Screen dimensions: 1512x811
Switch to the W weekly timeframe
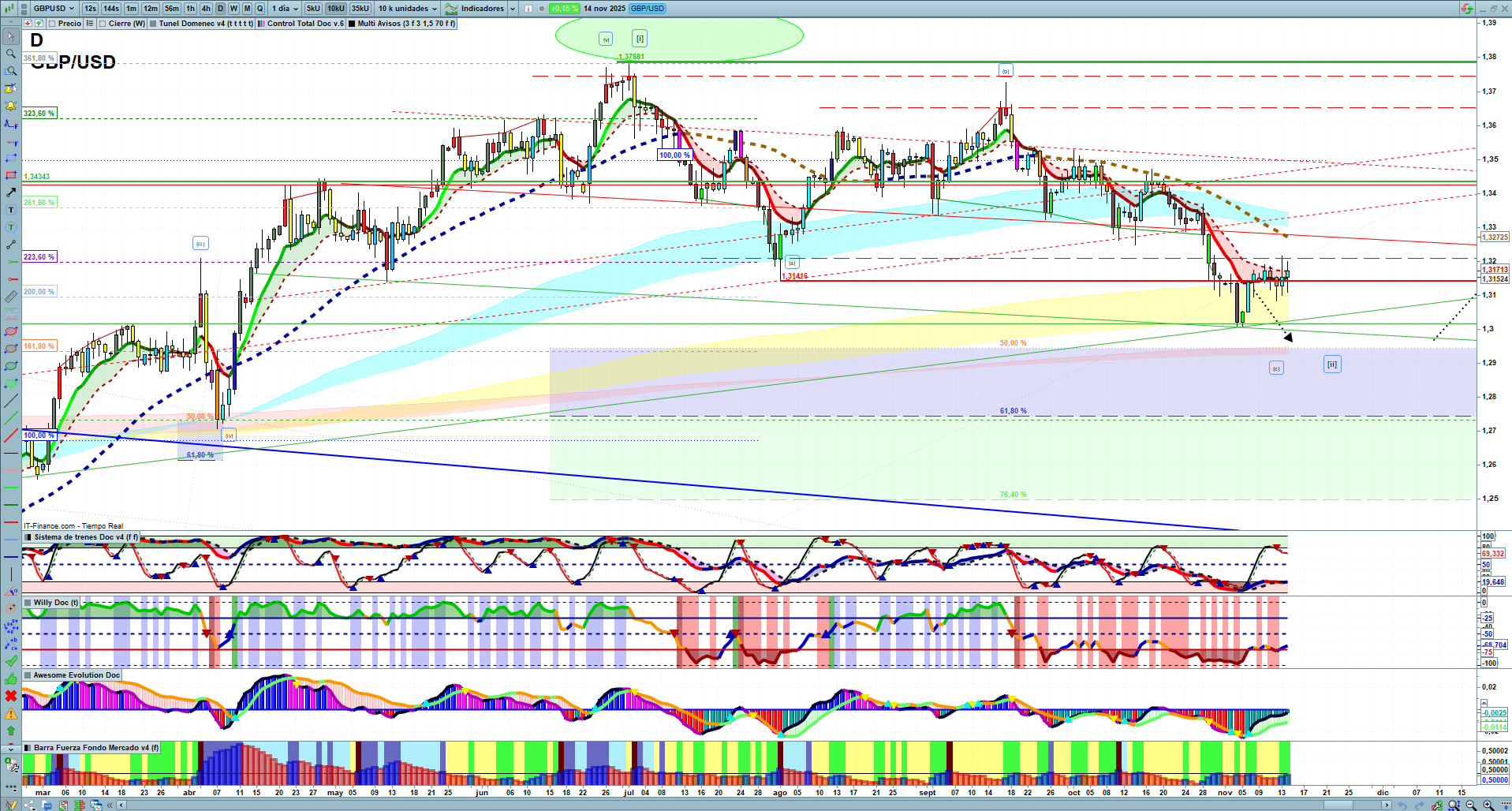coord(233,9)
